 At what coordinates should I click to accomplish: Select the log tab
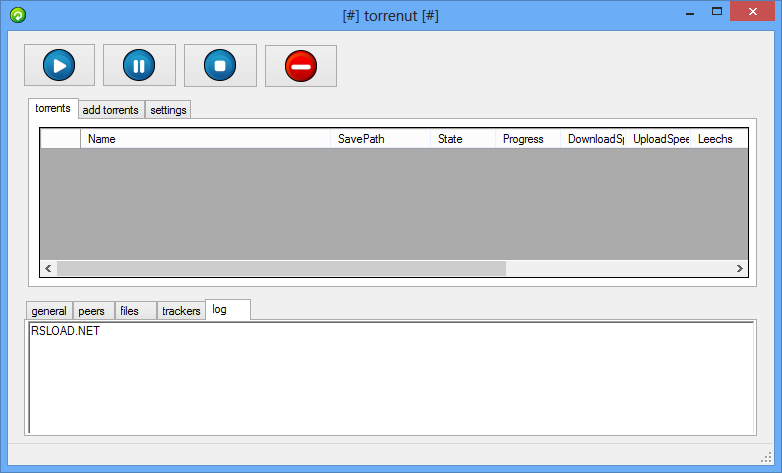pos(227,309)
